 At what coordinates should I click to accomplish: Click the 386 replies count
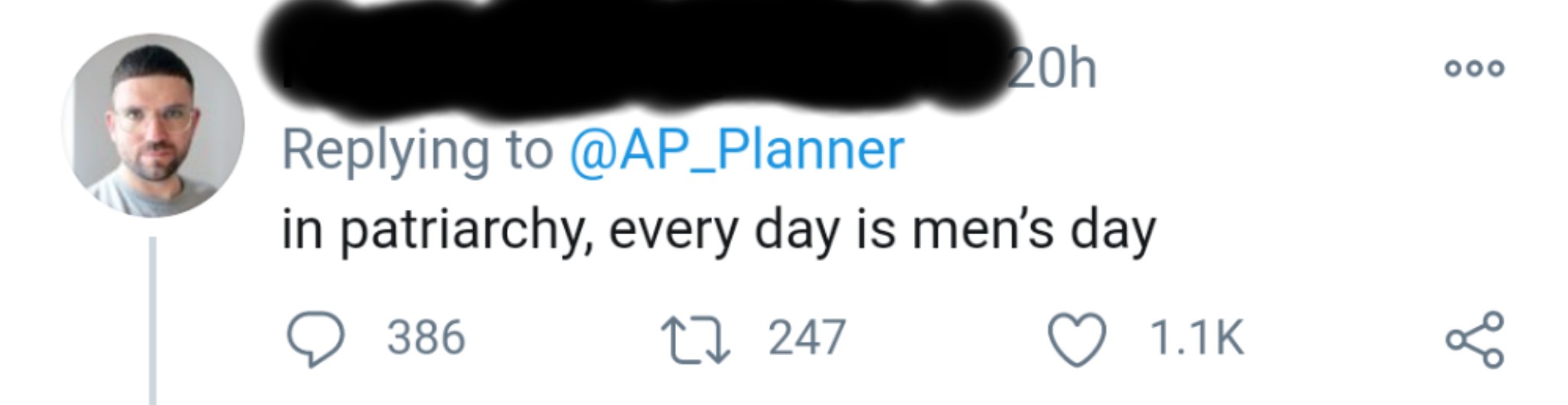tap(426, 338)
